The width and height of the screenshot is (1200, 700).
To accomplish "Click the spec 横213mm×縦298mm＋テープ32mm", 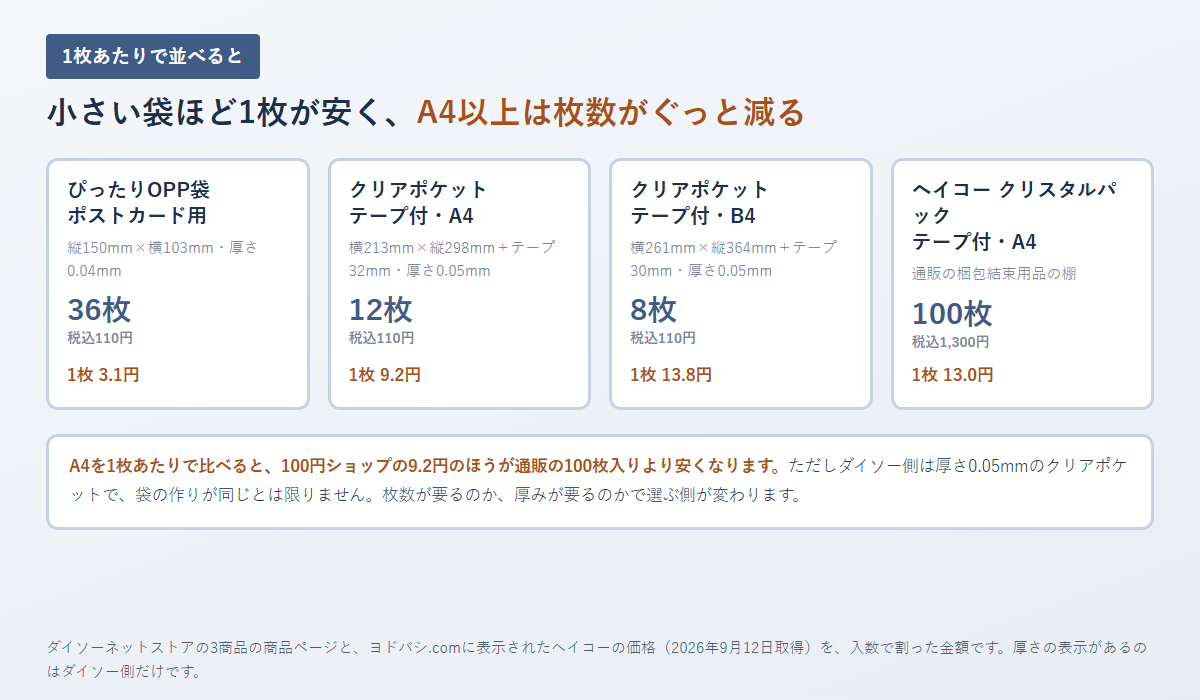I will click(x=452, y=258).
